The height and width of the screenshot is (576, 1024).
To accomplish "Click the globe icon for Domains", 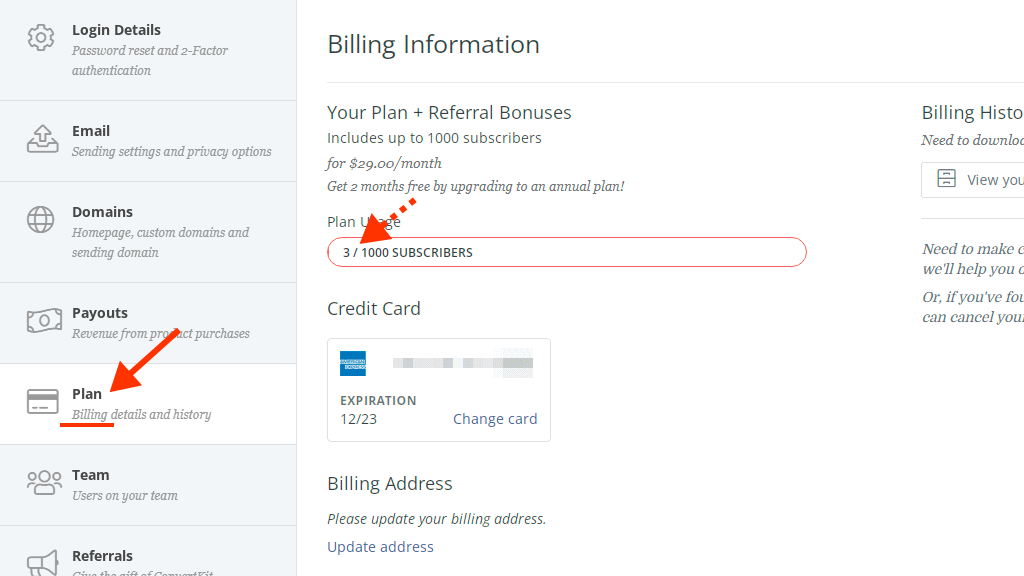I will [40, 219].
